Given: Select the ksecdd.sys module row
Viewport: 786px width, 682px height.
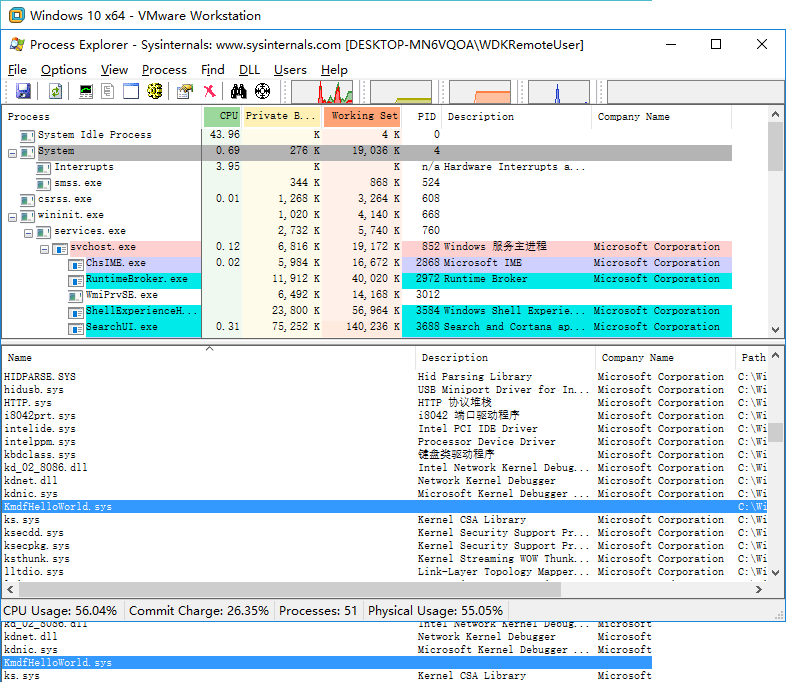Looking at the screenshot, I should pos(385,533).
